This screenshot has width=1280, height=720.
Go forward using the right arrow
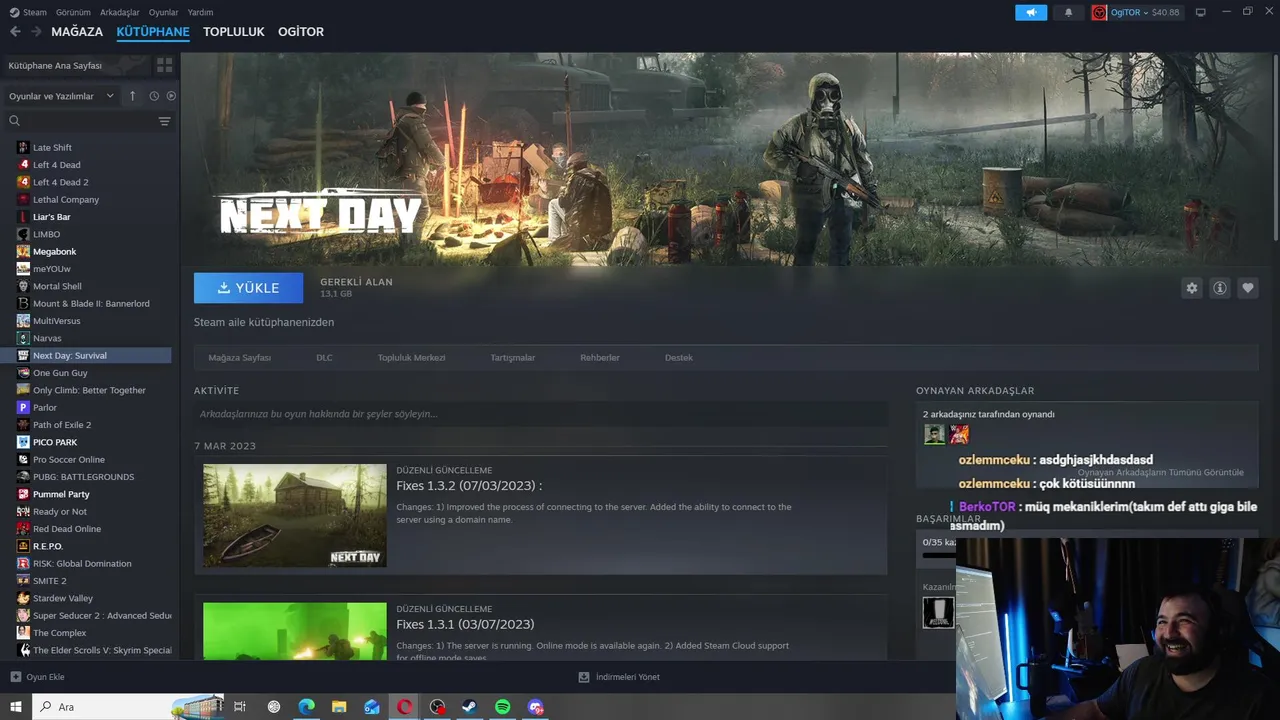[36, 32]
